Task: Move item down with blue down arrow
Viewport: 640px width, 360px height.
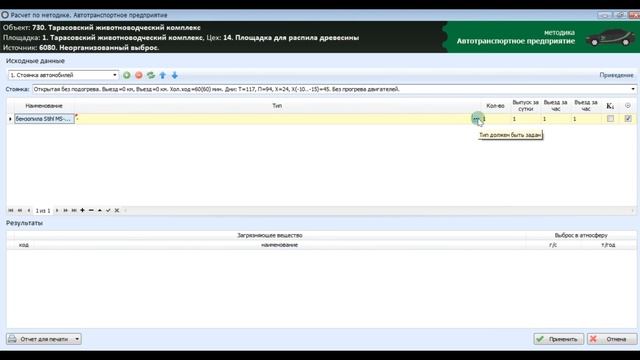Action: coord(175,75)
